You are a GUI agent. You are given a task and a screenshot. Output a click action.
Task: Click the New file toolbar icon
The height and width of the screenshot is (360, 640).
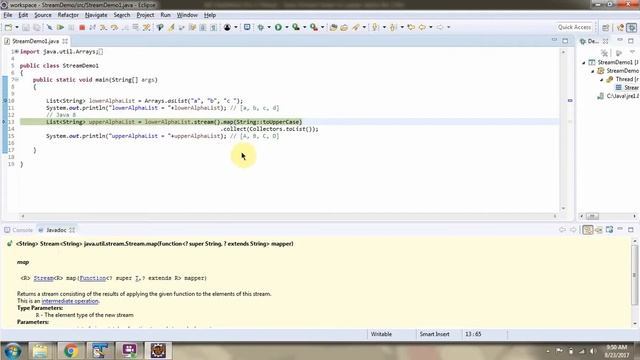tap(8, 27)
